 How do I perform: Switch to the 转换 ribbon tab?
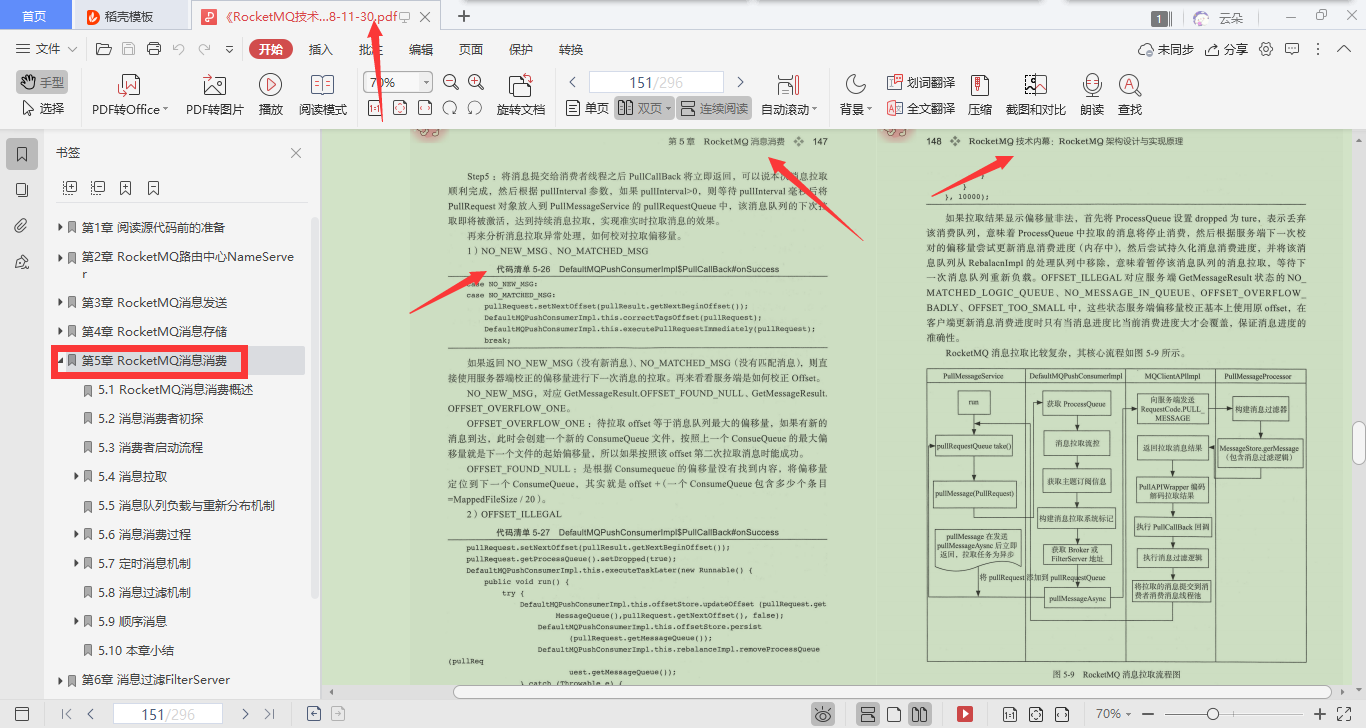click(x=571, y=49)
